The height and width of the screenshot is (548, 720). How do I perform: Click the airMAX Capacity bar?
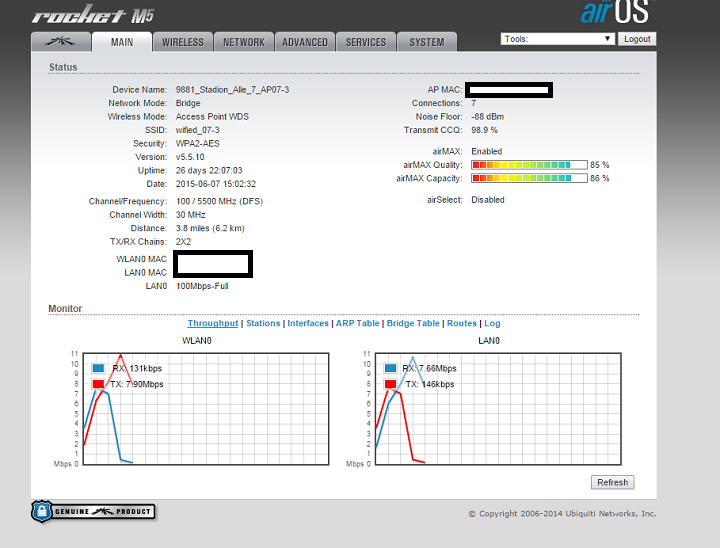529,178
